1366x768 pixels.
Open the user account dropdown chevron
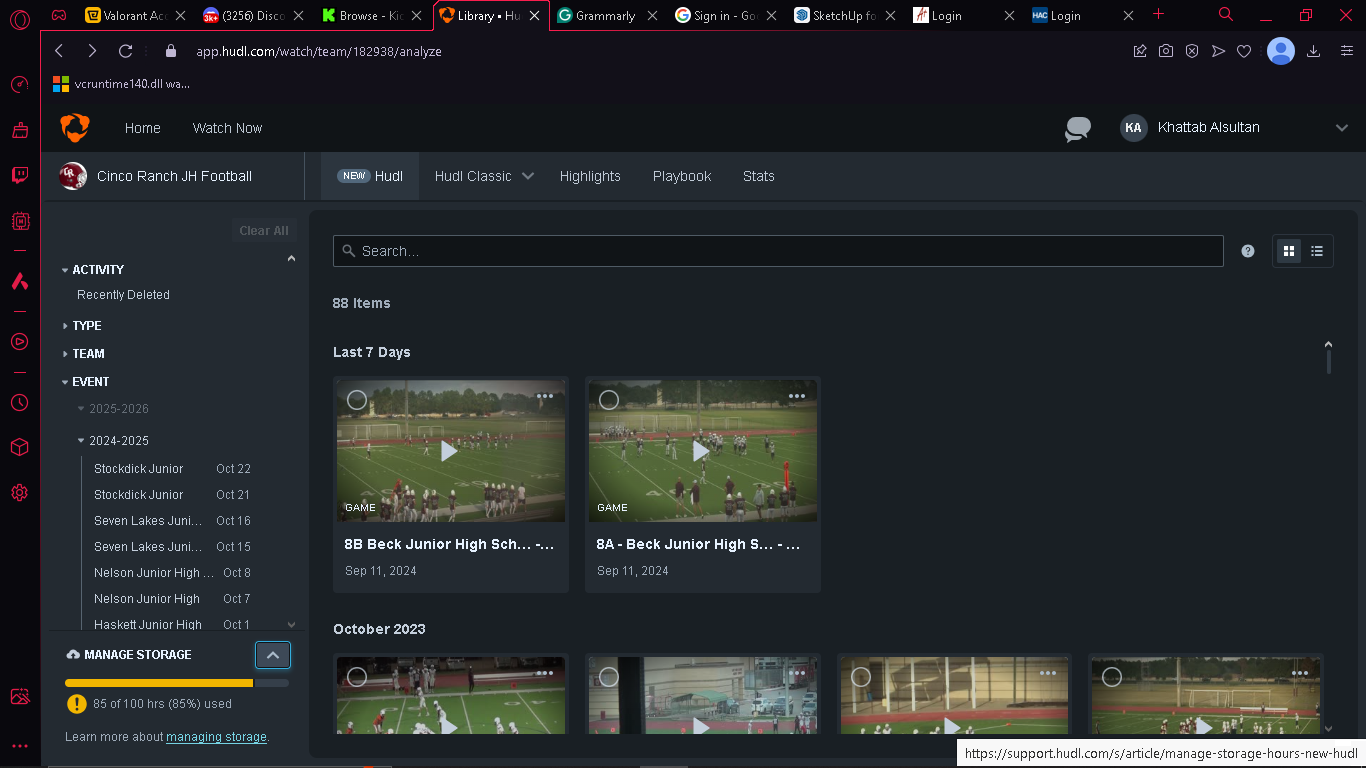tap(1342, 128)
